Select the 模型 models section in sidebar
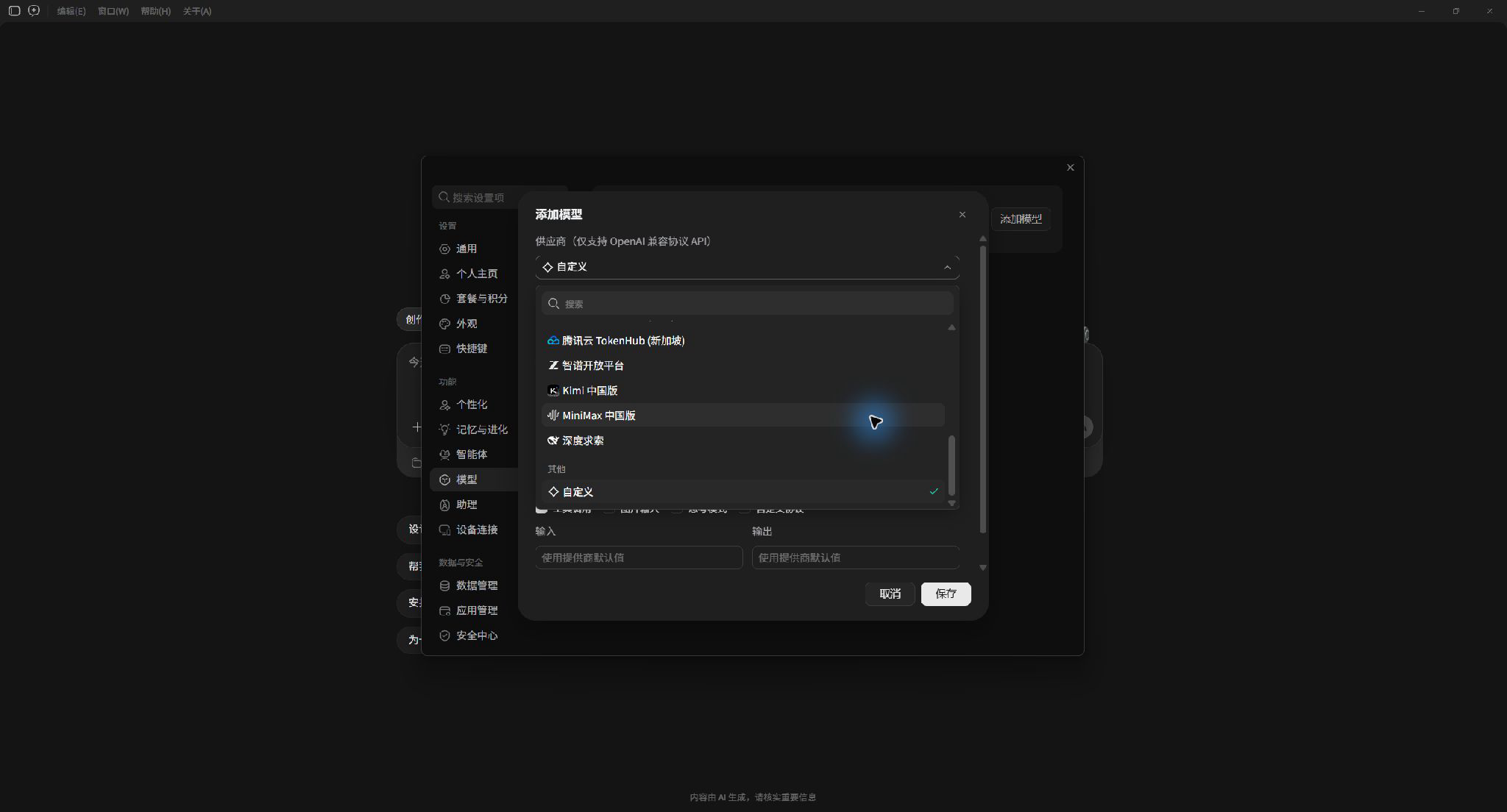 [x=474, y=480]
